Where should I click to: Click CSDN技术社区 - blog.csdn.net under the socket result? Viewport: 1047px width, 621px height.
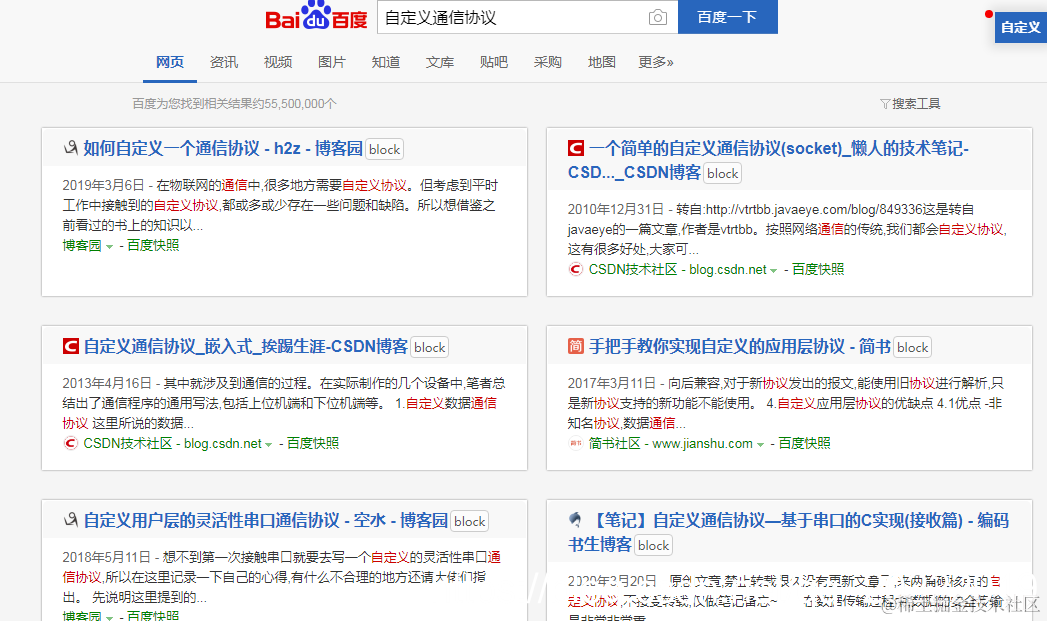coord(677,269)
